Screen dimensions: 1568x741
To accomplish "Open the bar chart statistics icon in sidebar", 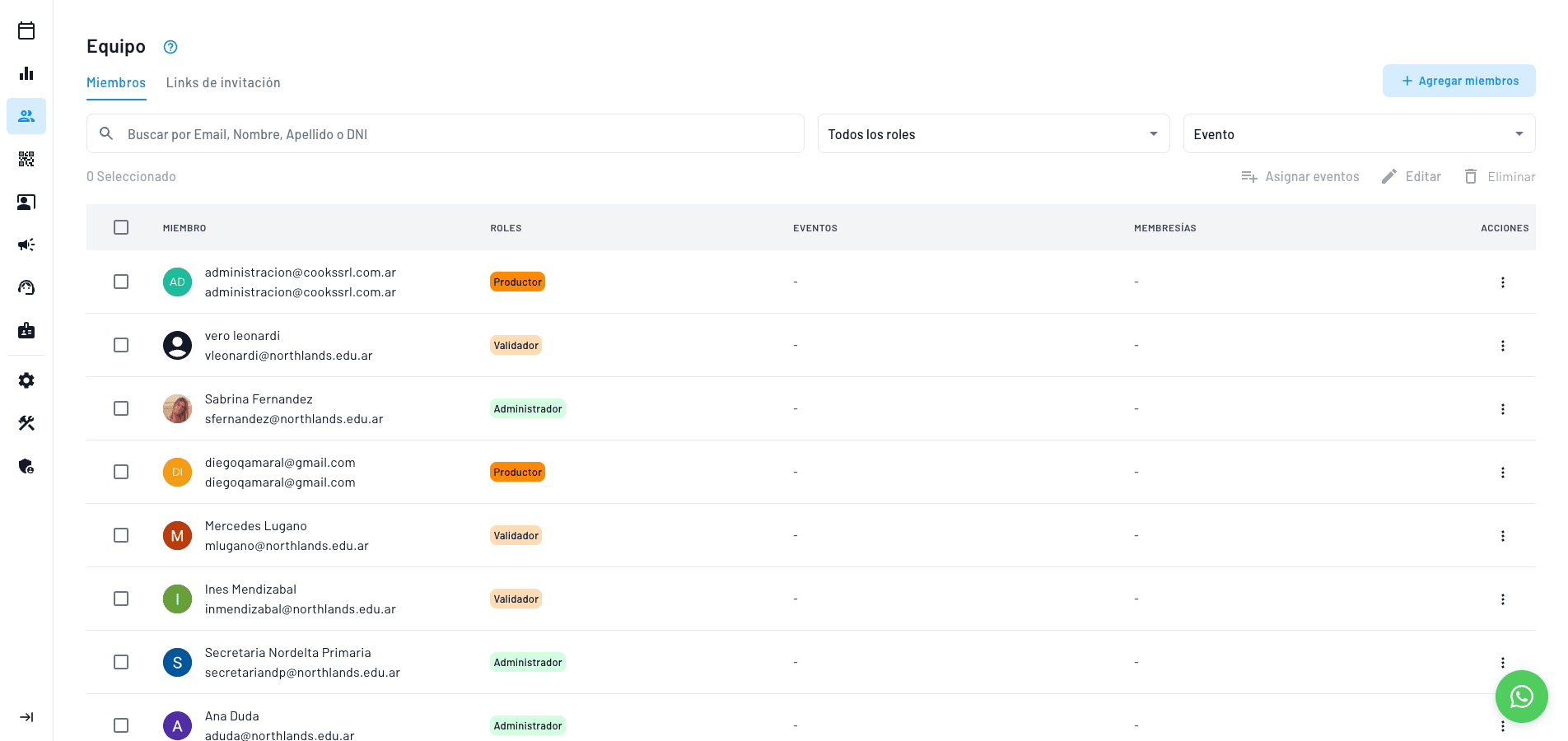I will [x=26, y=73].
